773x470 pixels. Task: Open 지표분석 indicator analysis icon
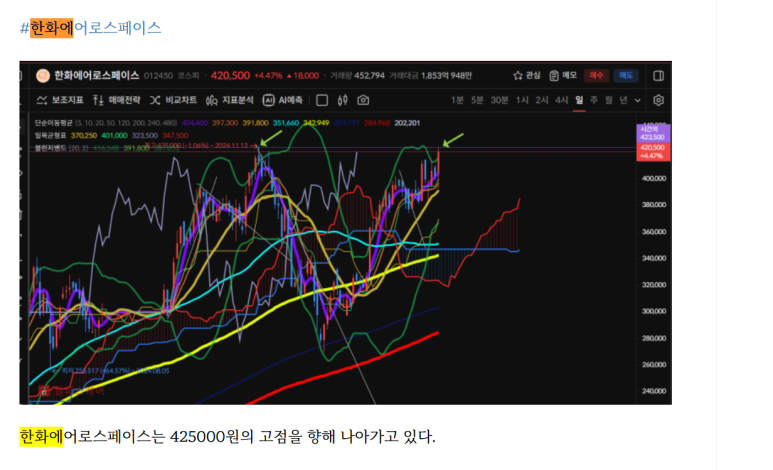point(211,100)
